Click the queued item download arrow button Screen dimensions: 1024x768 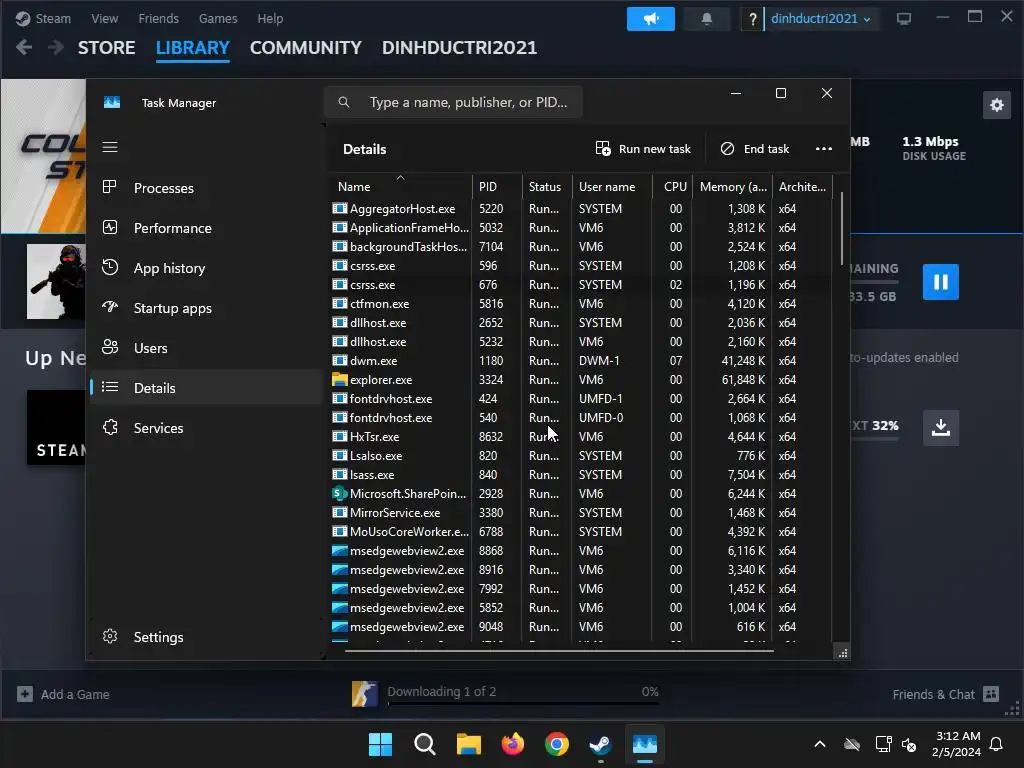(940, 428)
